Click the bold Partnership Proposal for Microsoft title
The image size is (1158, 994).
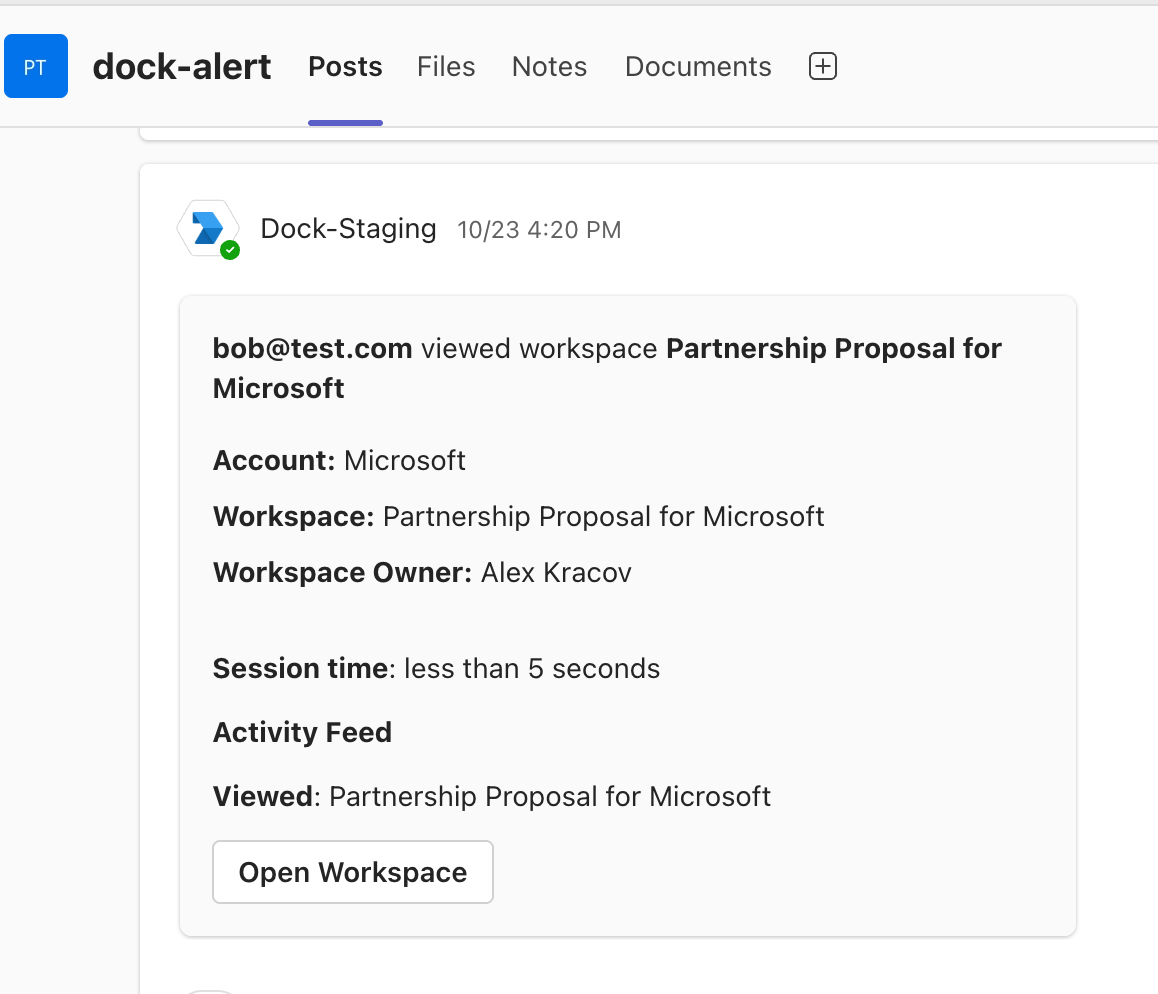[x=833, y=349]
